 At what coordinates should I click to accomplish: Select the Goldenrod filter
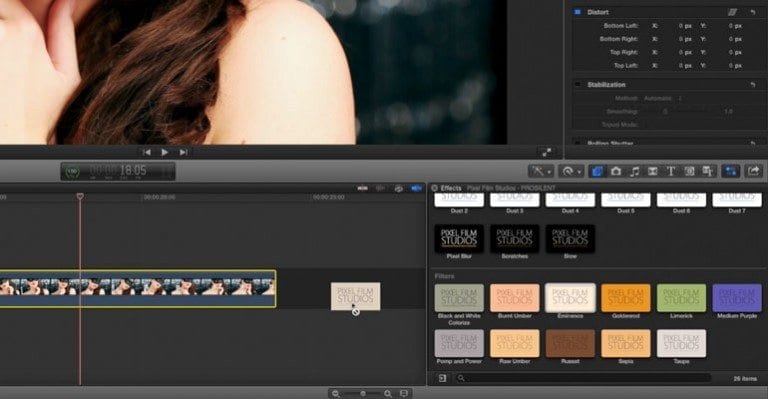point(625,298)
